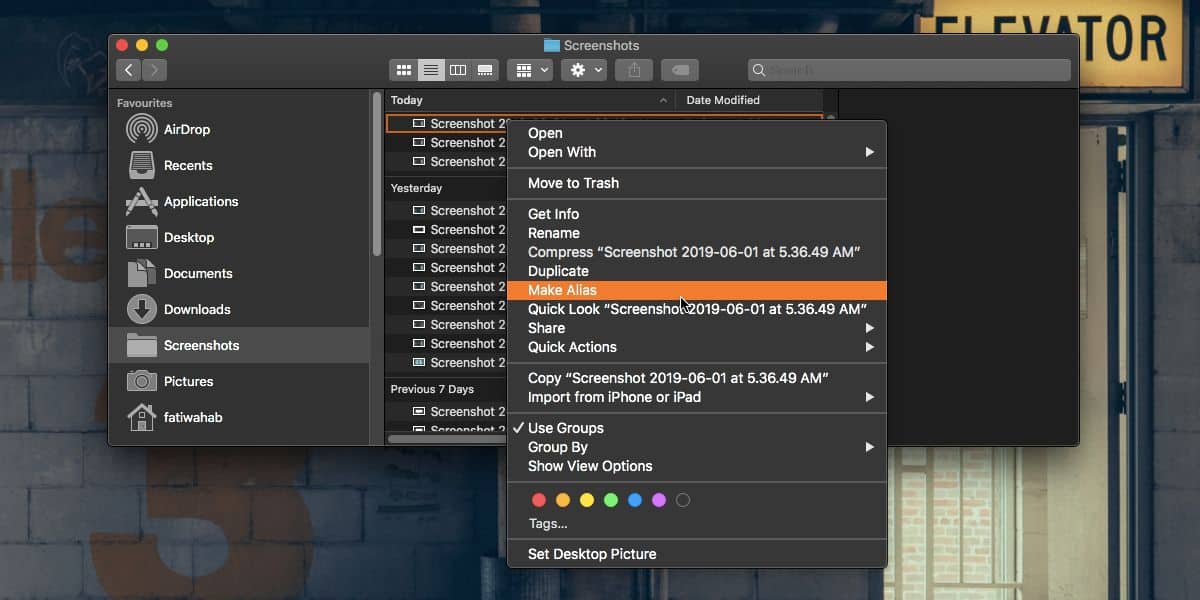The height and width of the screenshot is (600, 1200).
Task: Apply the red tag color
Action: pyautogui.click(x=539, y=500)
